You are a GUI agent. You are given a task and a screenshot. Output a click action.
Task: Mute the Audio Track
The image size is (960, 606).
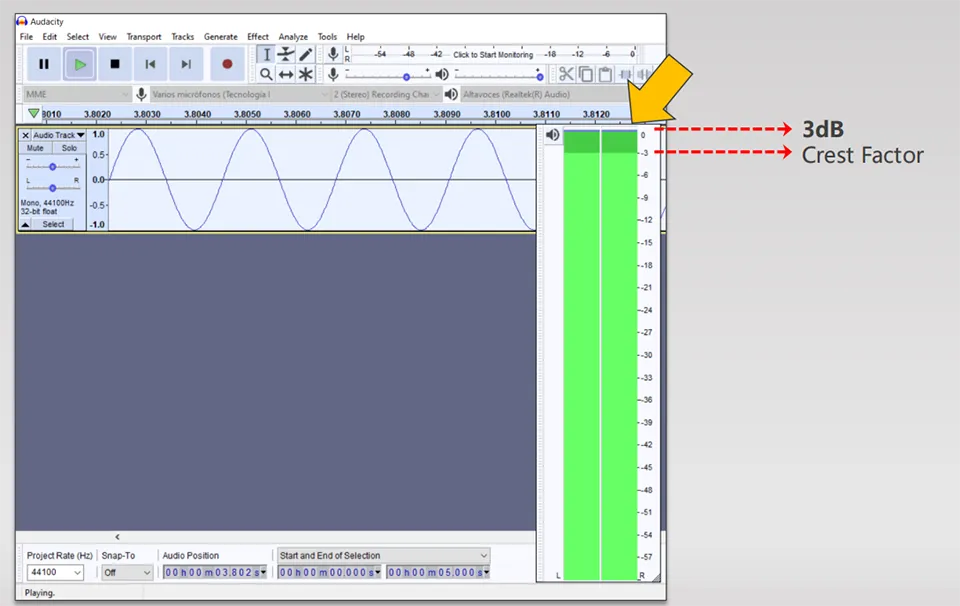click(x=35, y=148)
